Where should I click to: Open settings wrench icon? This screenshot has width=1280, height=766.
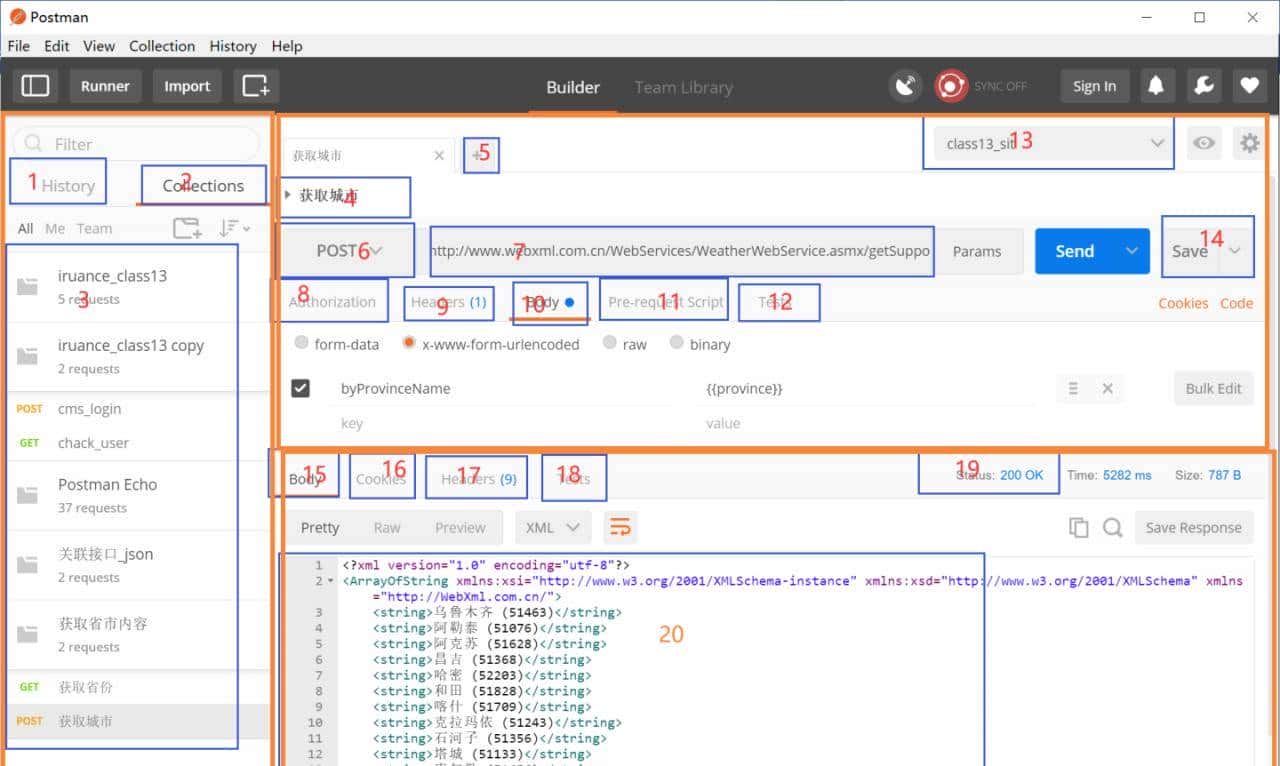click(1203, 86)
